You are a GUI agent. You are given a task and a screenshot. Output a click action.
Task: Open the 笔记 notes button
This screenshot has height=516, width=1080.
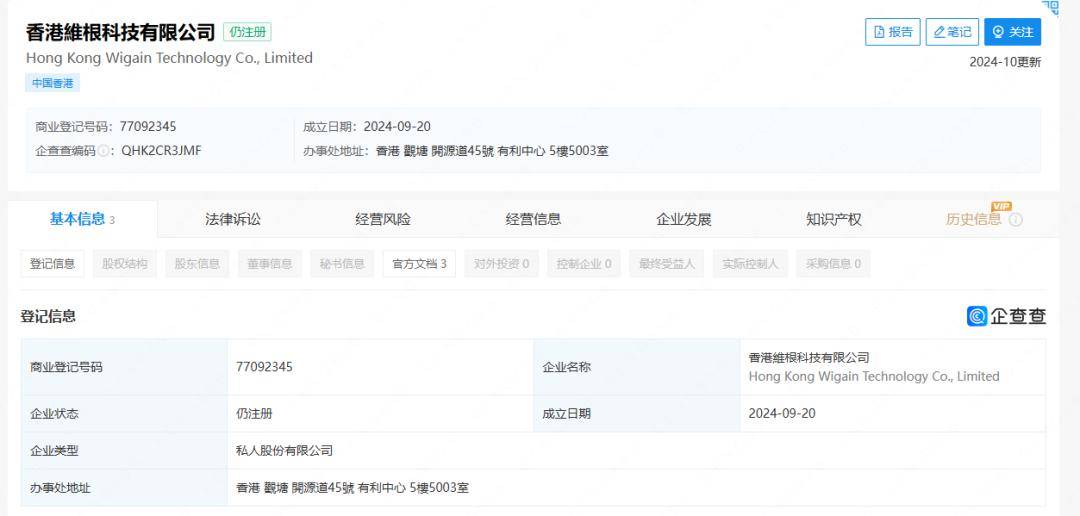pos(952,32)
